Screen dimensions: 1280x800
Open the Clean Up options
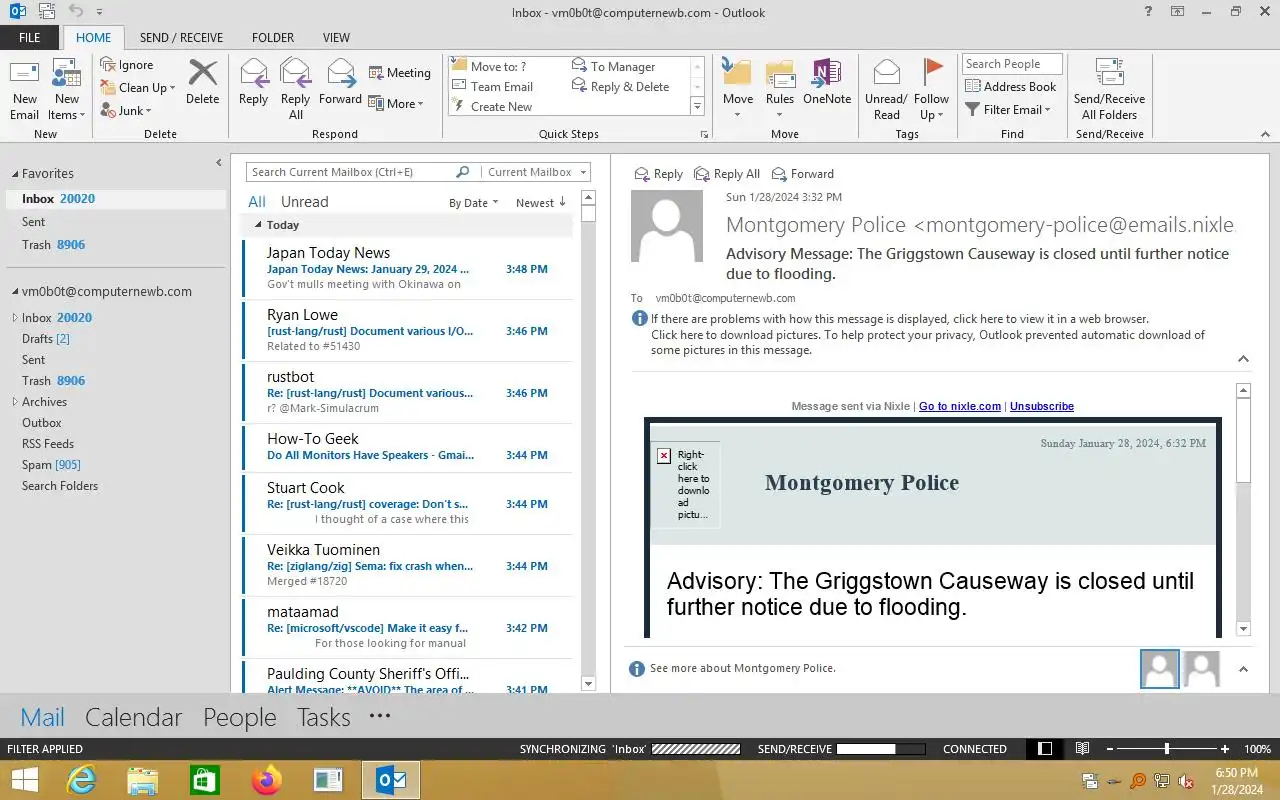coord(138,88)
